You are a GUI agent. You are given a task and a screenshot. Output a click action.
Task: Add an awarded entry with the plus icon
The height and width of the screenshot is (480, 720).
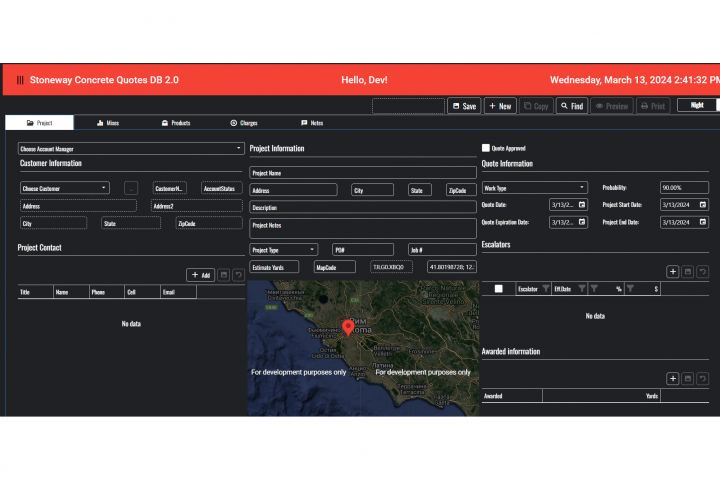coord(673,378)
